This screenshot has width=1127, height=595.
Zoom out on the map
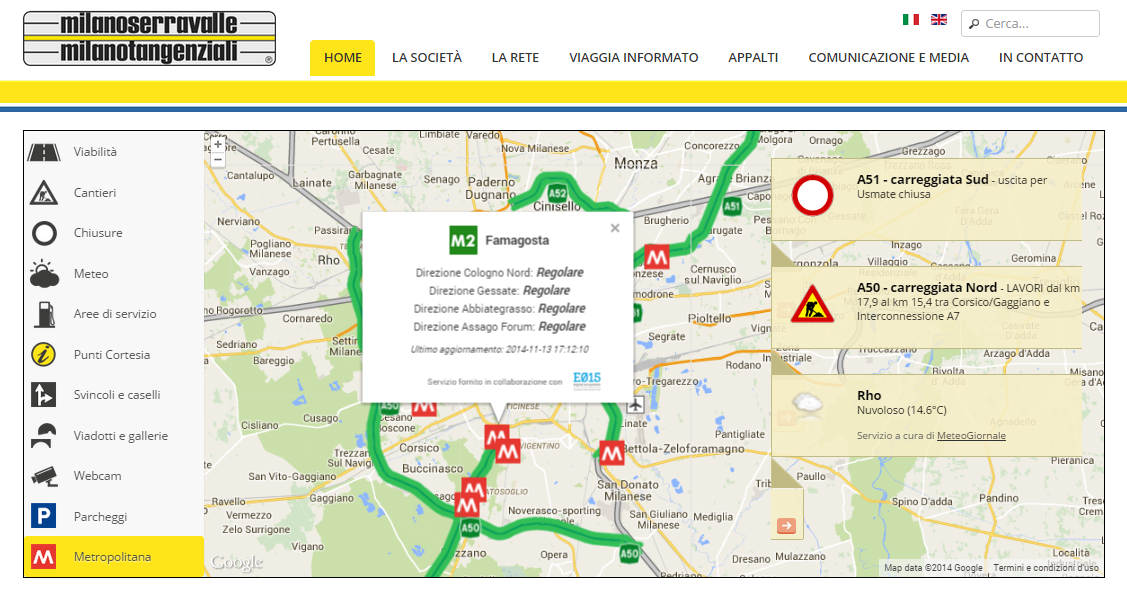218,159
